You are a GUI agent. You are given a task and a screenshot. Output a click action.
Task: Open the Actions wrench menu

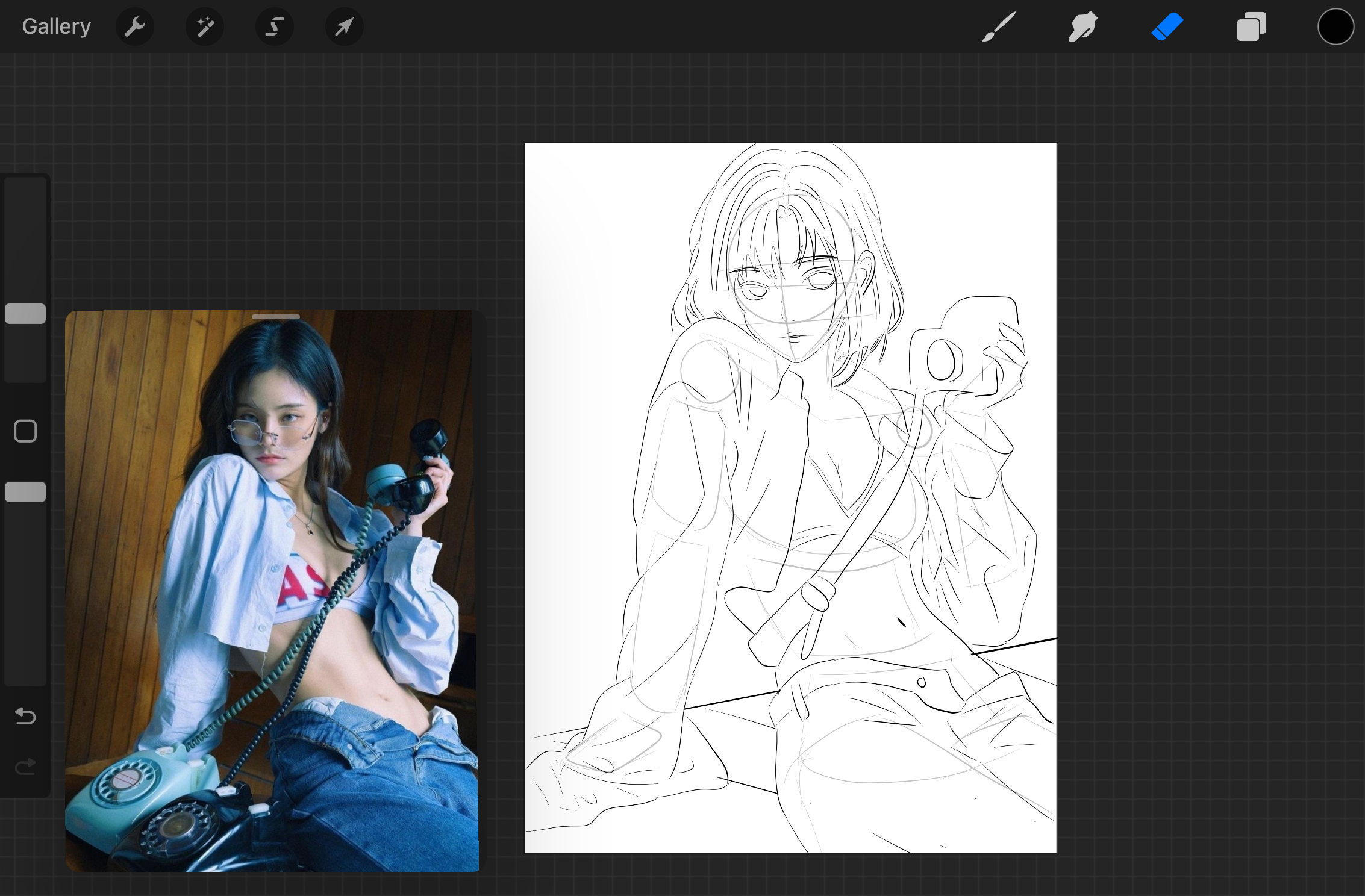tap(135, 26)
